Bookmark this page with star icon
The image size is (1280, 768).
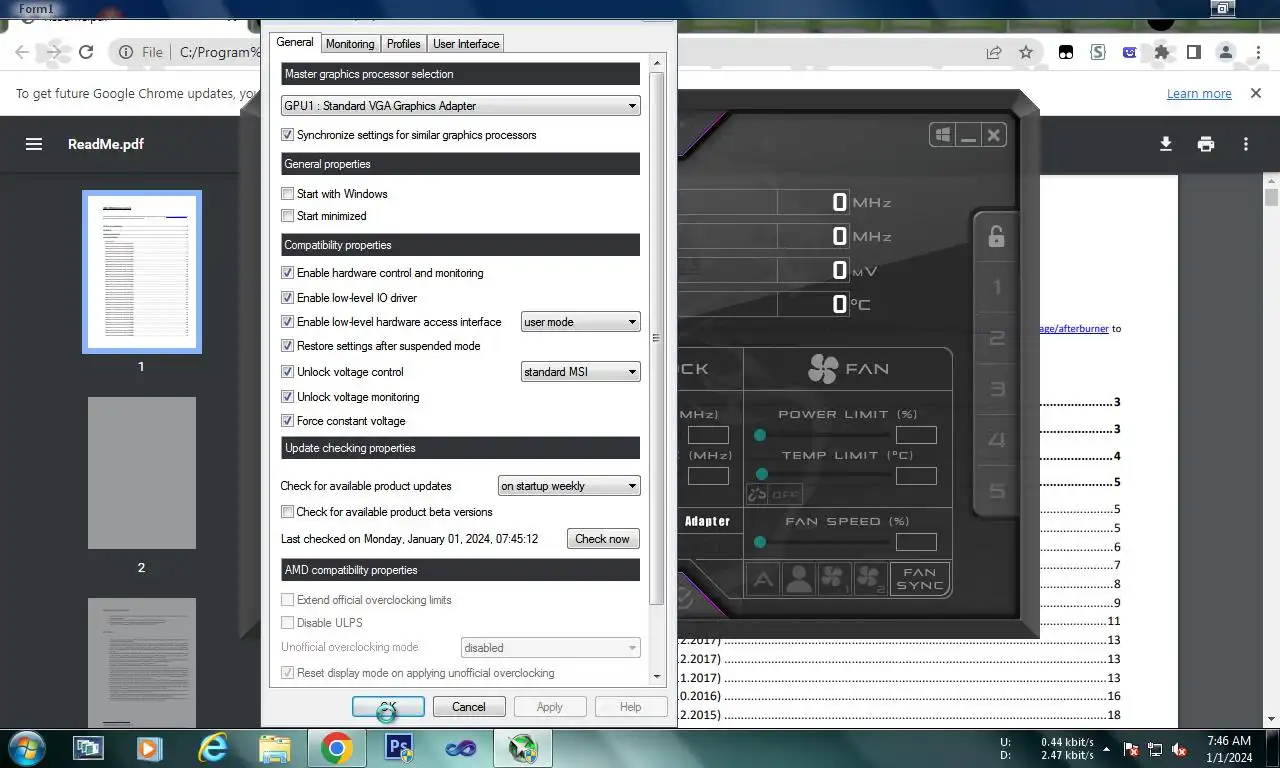(x=1026, y=52)
